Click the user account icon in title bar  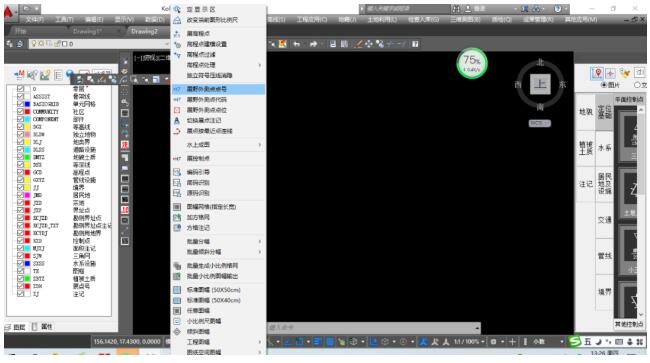coord(468,9)
